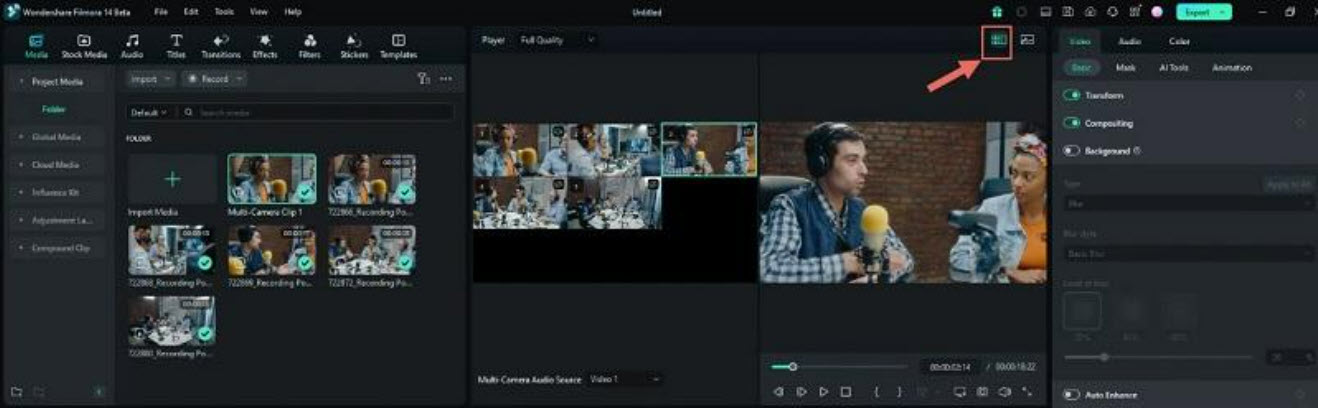Open the Stickers panel
Screen dimensions: 1318x408
[x=354, y=46]
